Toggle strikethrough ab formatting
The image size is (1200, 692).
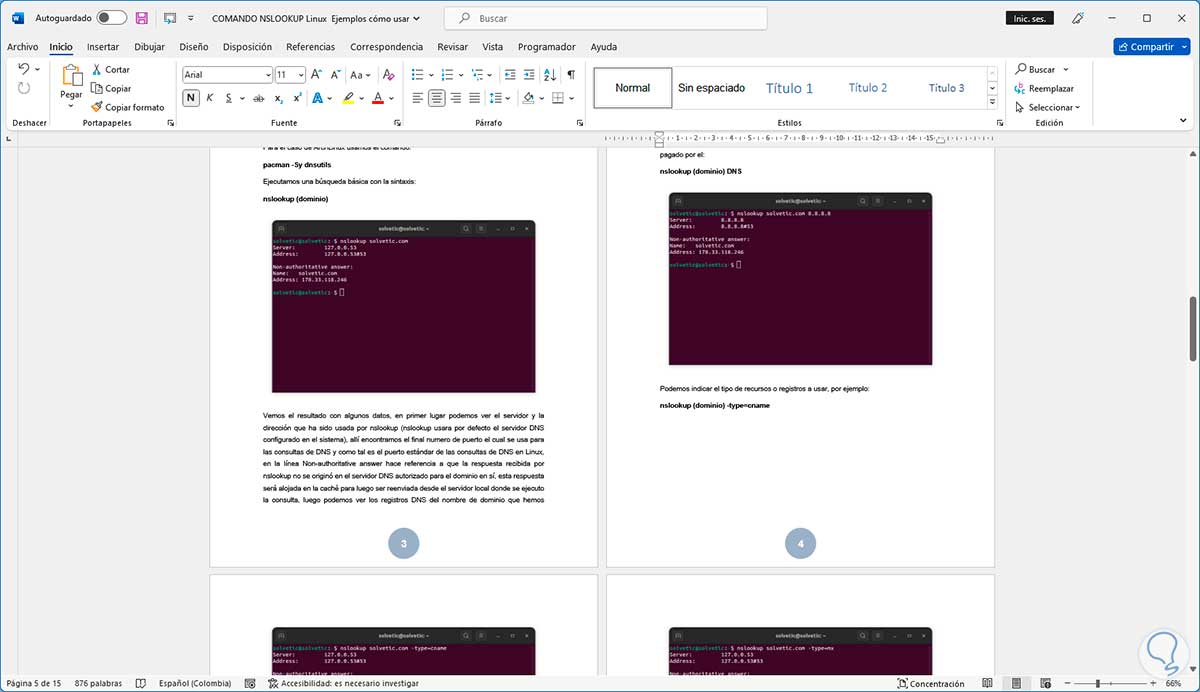point(259,98)
